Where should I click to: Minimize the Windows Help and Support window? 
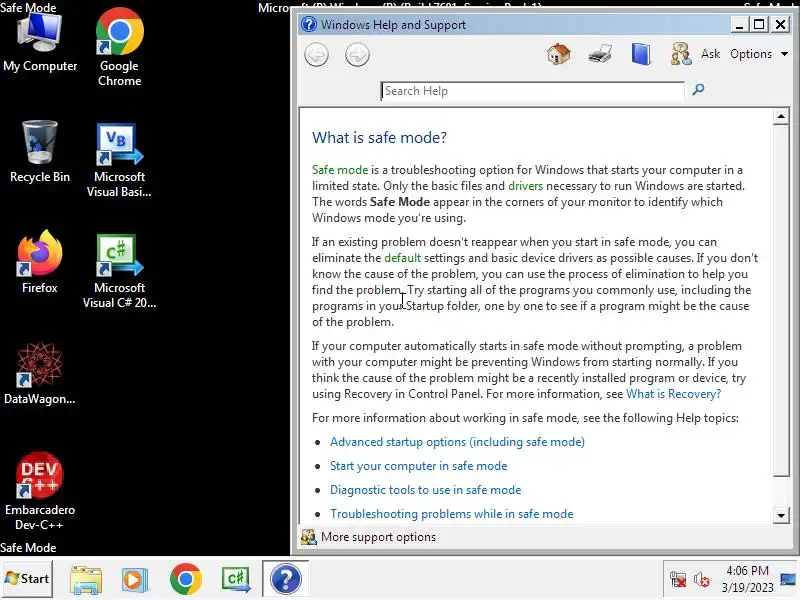[x=739, y=24]
